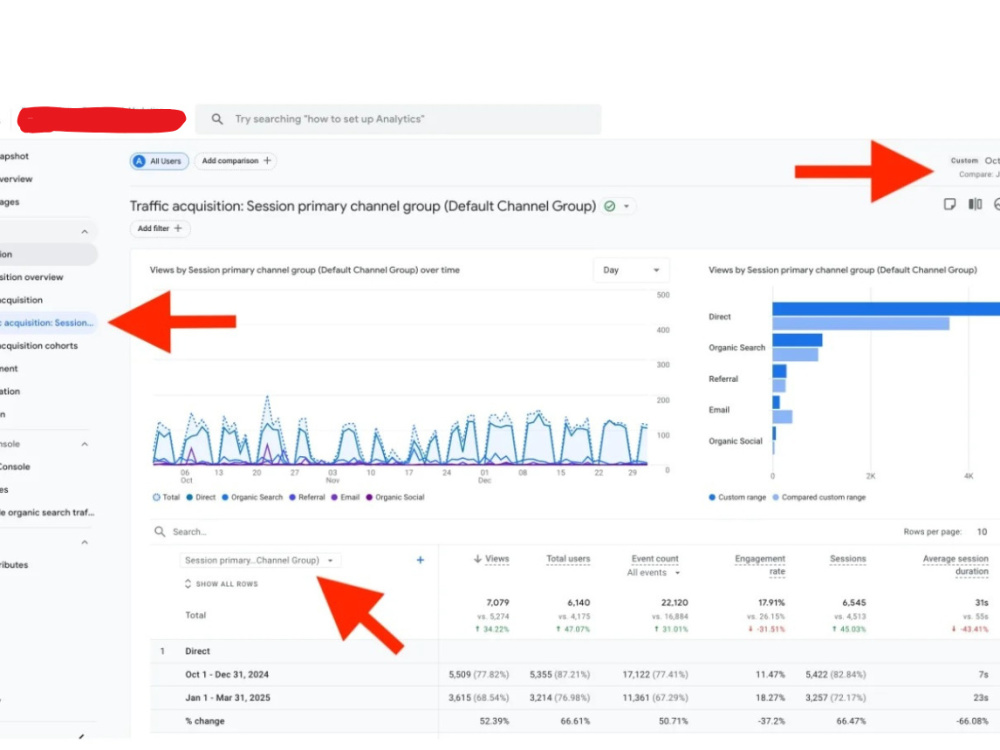Screen dimensions: 1000x750
Task: Click the Direct row label in table
Action: [198, 652]
